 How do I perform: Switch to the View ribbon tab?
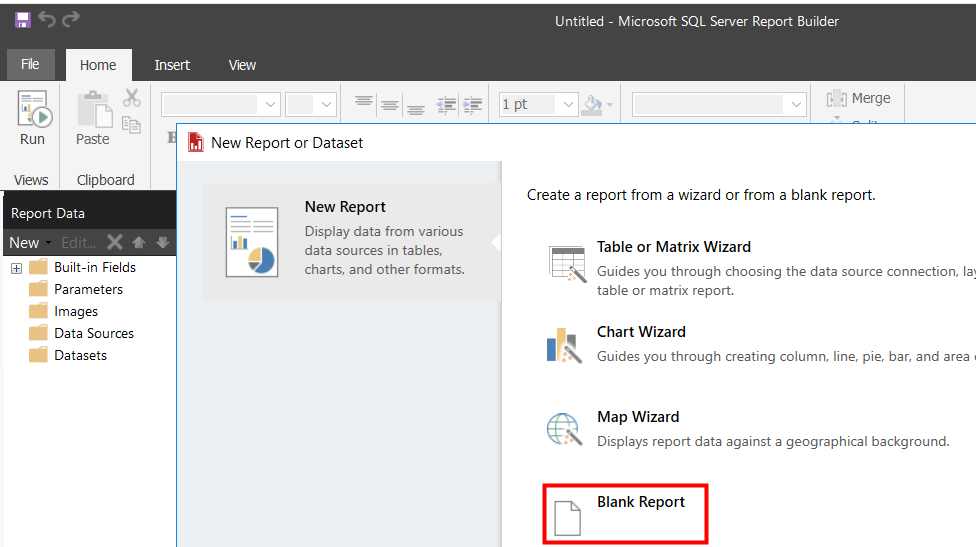click(242, 65)
